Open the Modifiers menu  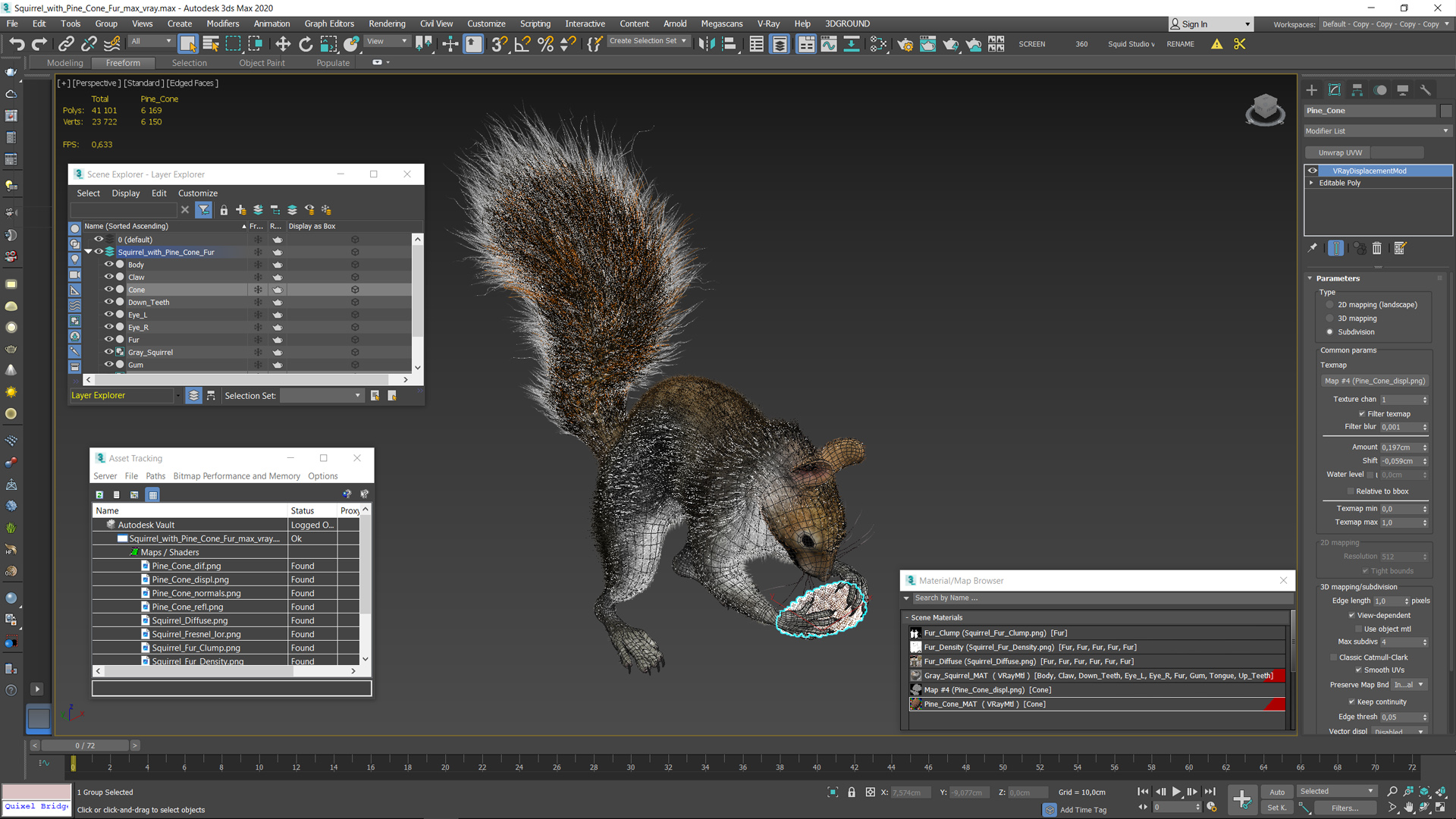tap(222, 24)
